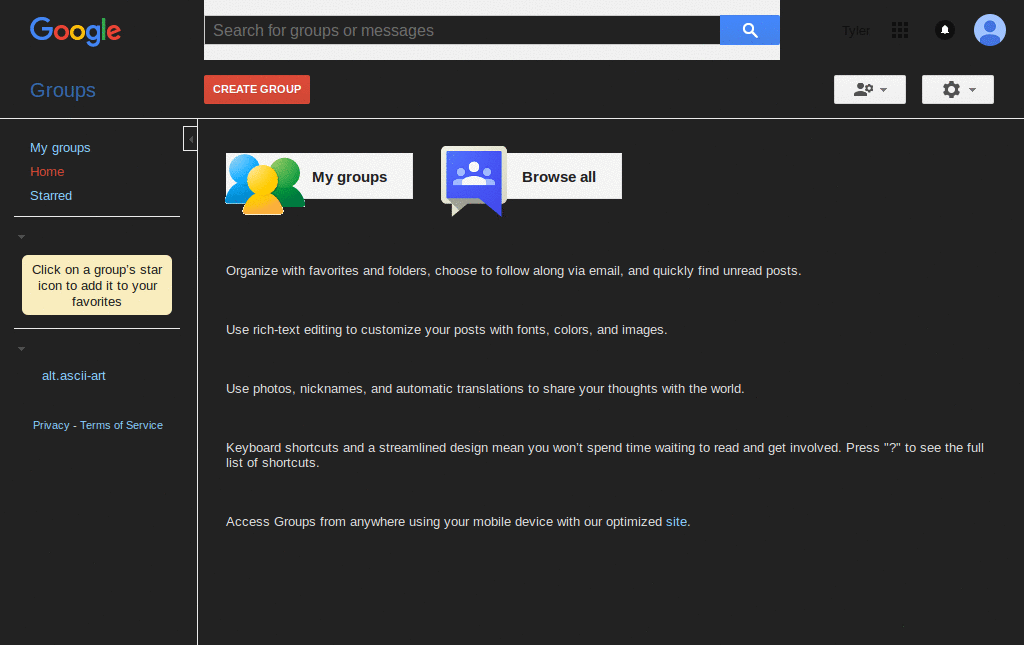This screenshot has width=1024, height=645.
Task: Collapse the left sidebar panel
Action: pyautogui.click(x=190, y=139)
